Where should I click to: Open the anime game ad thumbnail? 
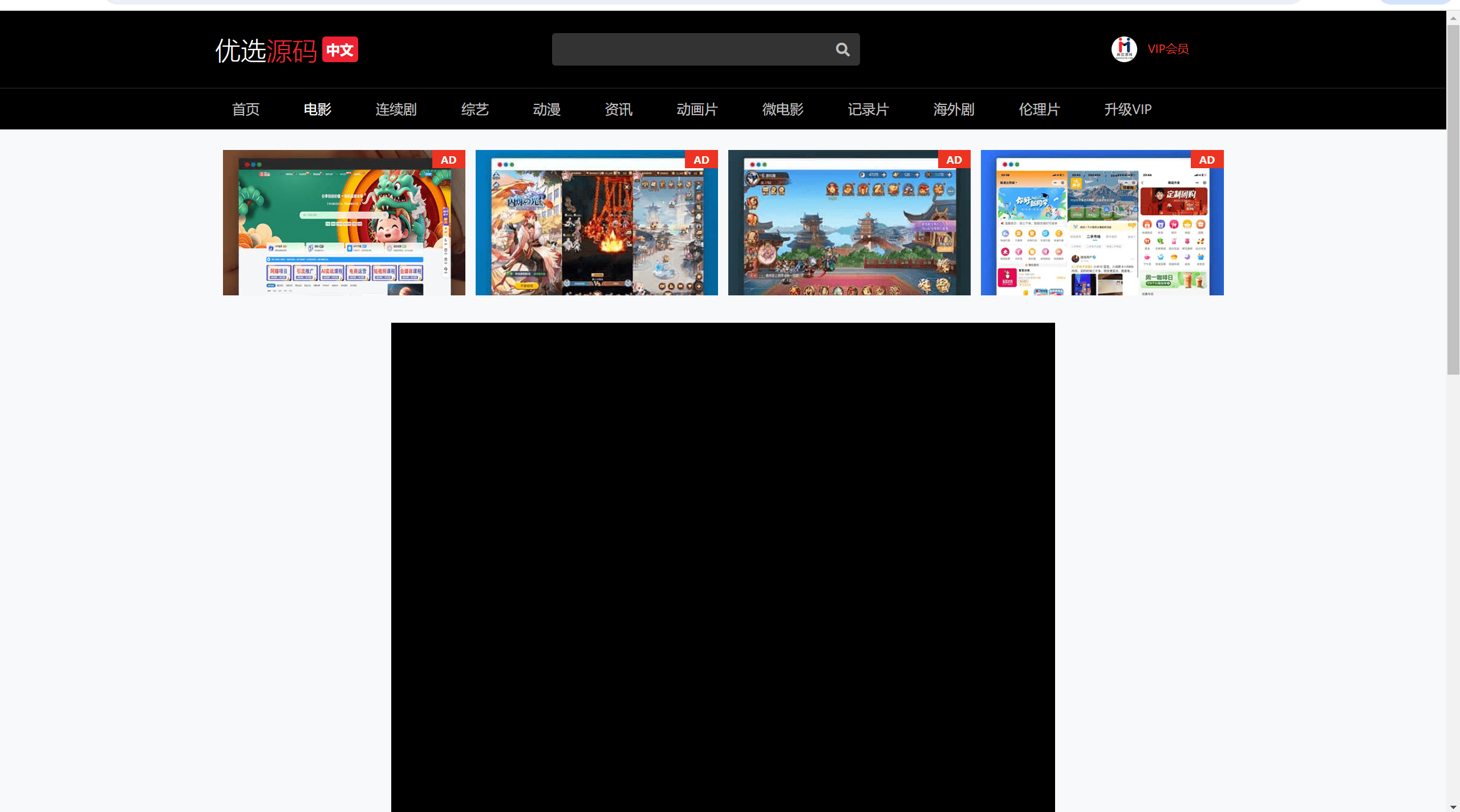coord(597,222)
